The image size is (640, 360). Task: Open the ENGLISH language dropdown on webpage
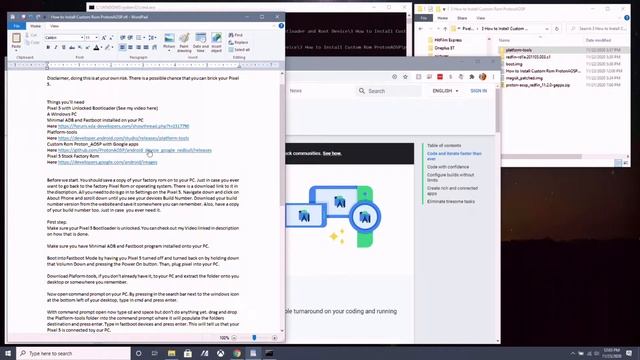445,91
